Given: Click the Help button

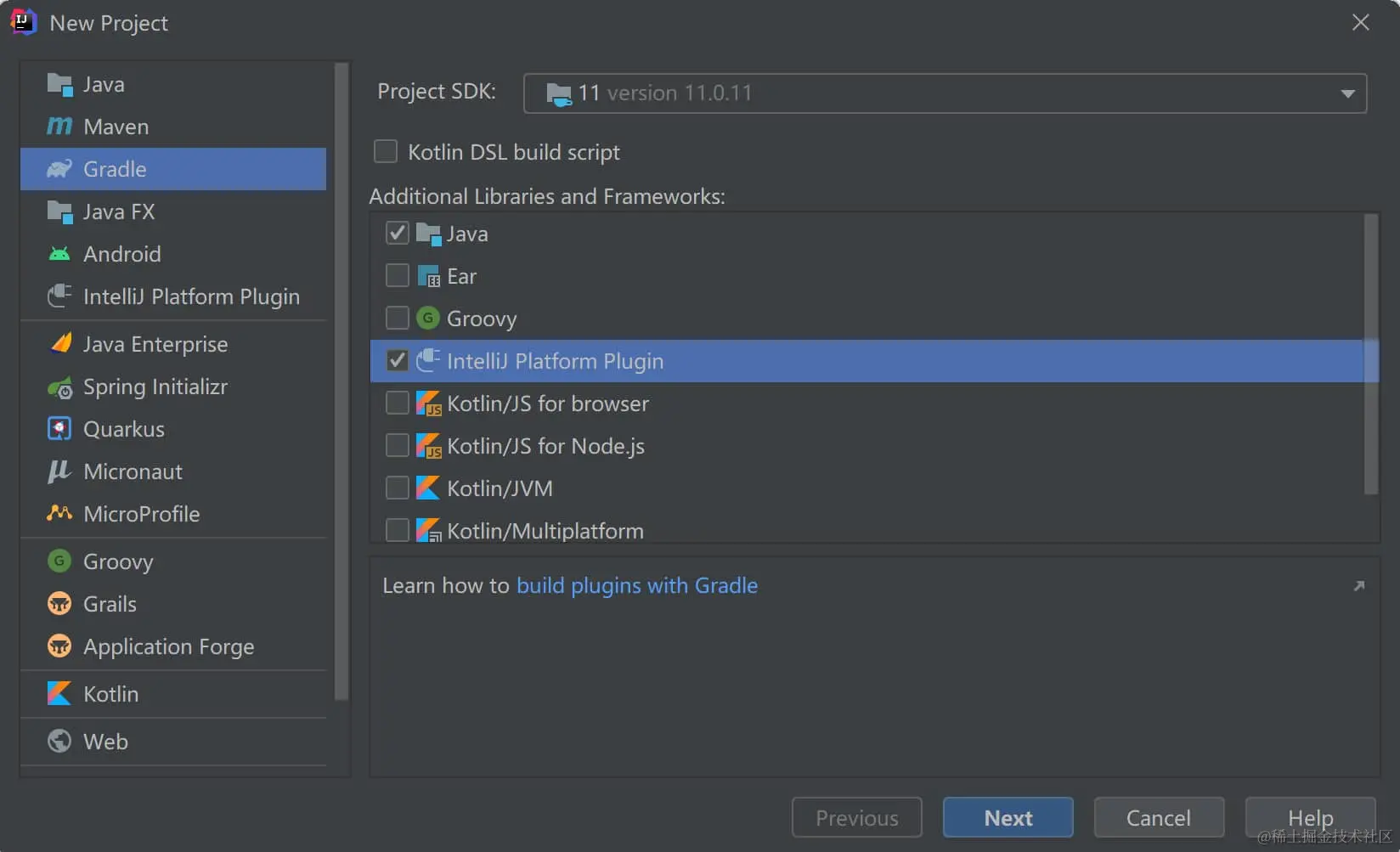Looking at the screenshot, I should [x=1310, y=817].
